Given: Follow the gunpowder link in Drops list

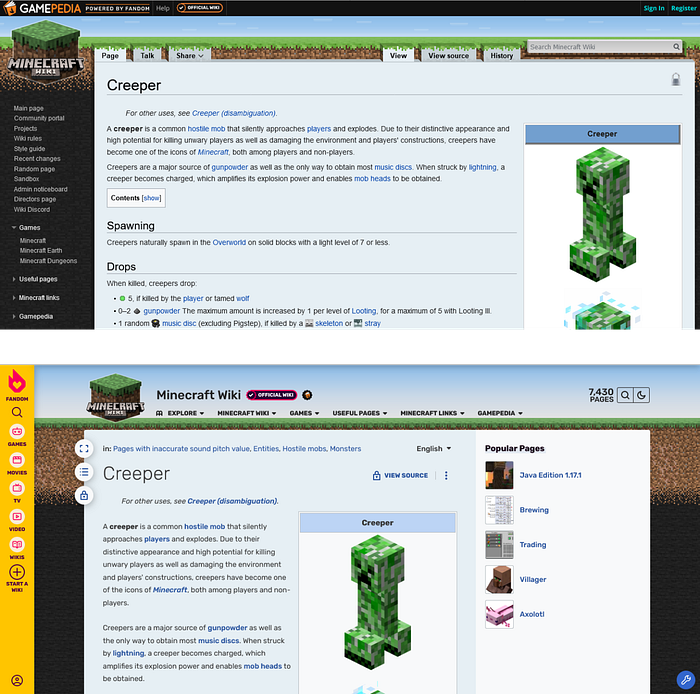Looking at the screenshot, I should click(162, 311).
